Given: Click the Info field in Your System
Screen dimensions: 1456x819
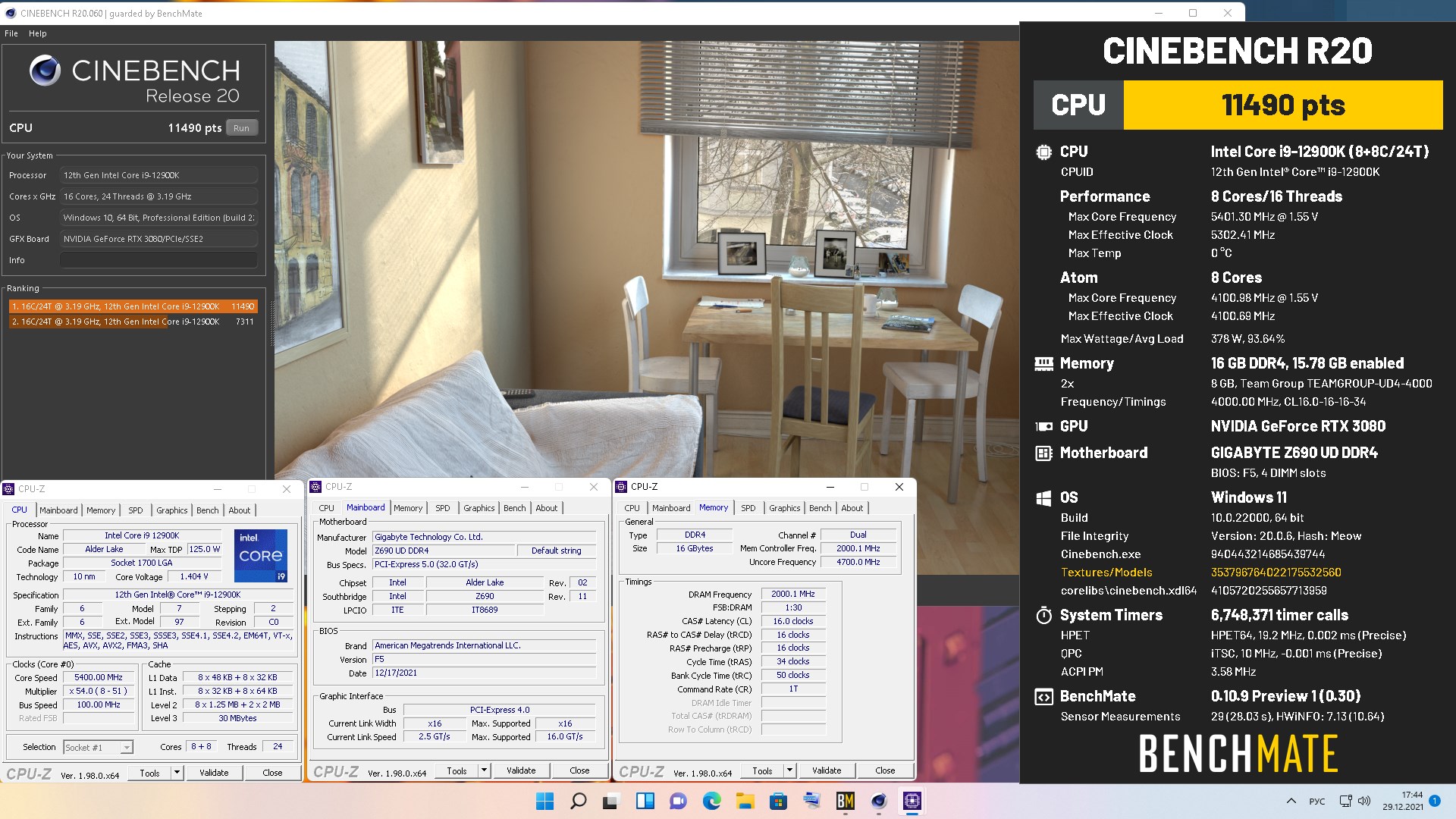Looking at the screenshot, I should coord(158,260).
